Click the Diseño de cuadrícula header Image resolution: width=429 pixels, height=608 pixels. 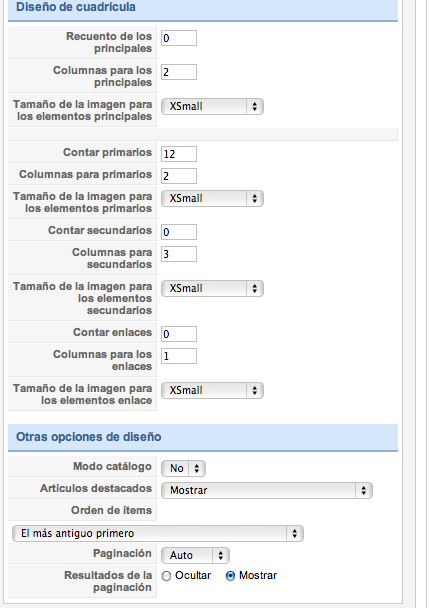coord(203,10)
